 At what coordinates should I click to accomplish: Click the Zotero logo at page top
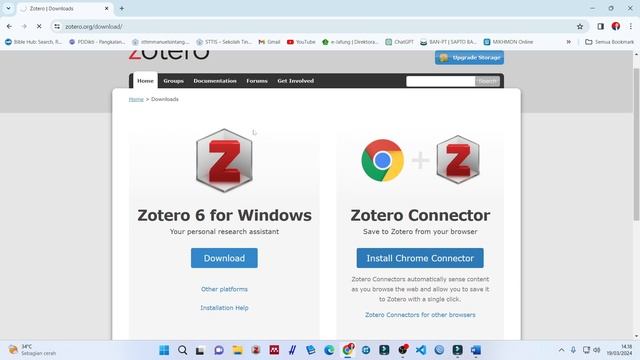click(x=169, y=55)
